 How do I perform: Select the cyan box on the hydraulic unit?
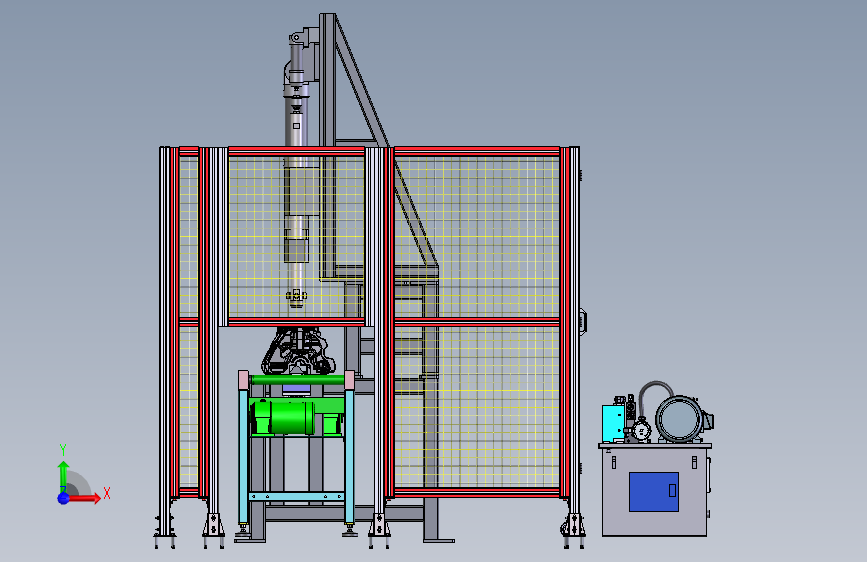pyautogui.click(x=613, y=423)
